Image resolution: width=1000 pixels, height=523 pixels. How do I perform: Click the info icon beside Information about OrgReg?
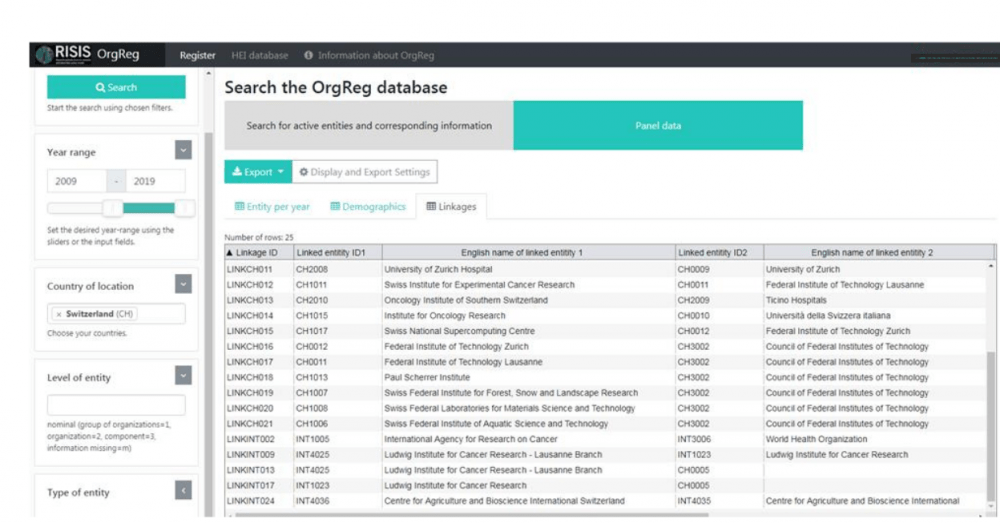(x=309, y=55)
